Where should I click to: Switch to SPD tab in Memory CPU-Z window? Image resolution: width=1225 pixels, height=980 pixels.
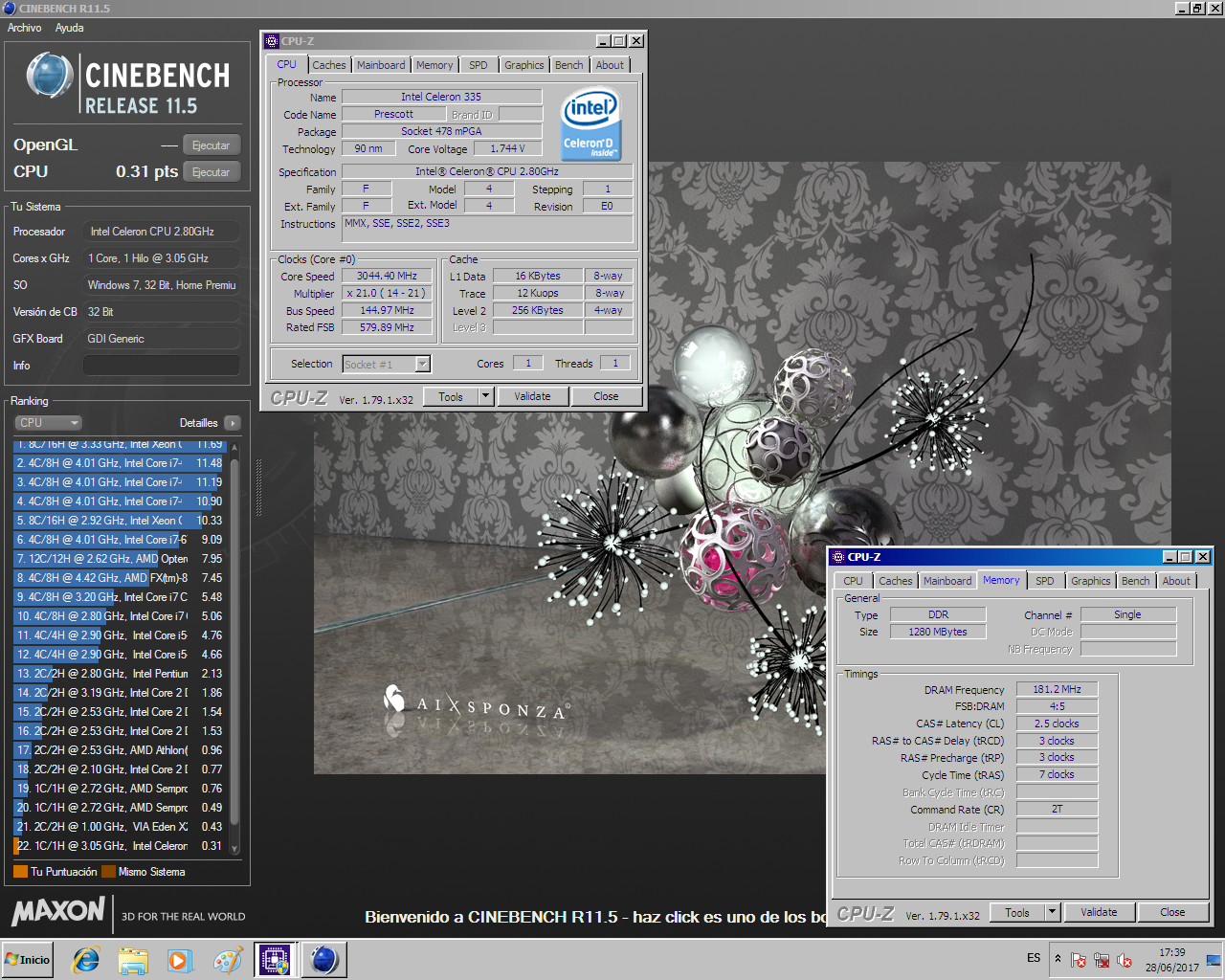pyautogui.click(x=1045, y=581)
